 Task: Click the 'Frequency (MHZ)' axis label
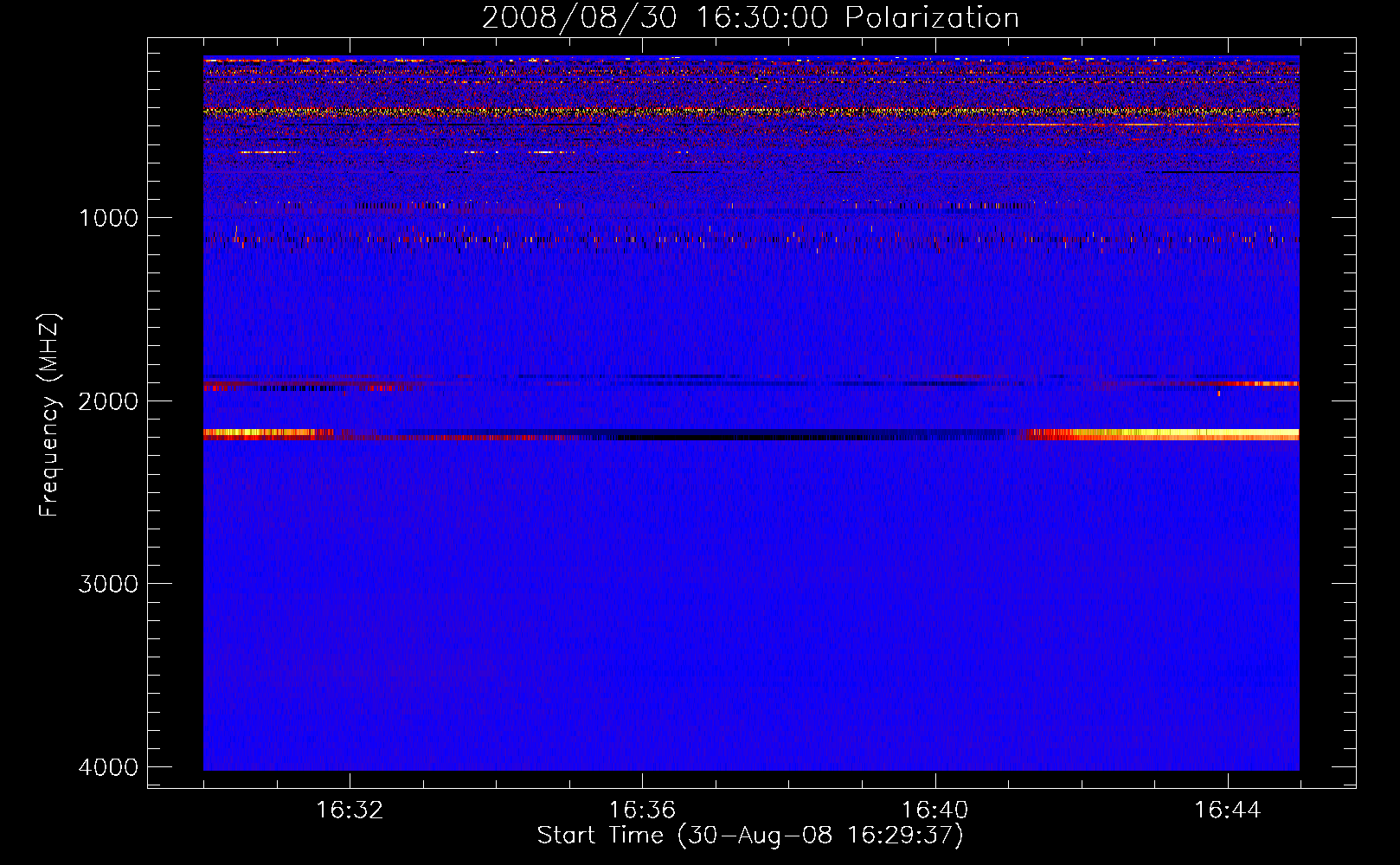[50, 415]
